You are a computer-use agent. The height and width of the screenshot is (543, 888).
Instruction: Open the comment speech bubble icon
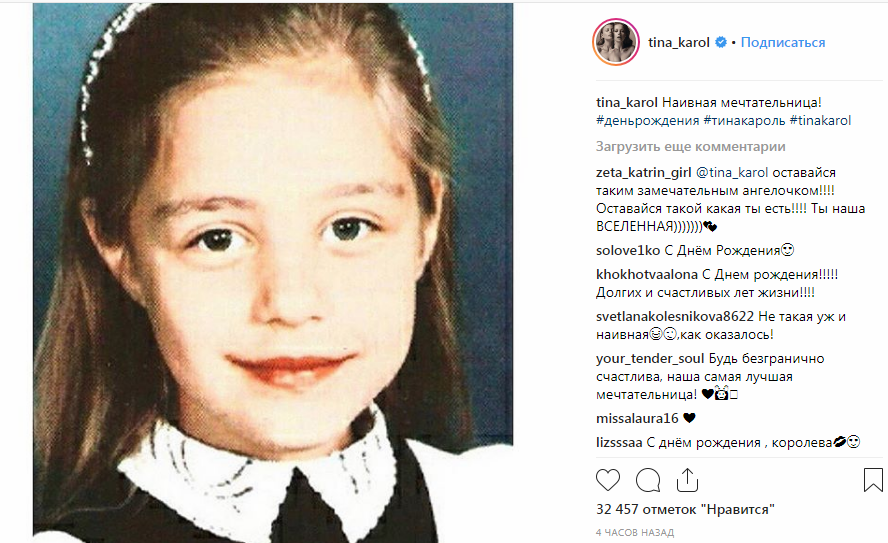click(647, 480)
